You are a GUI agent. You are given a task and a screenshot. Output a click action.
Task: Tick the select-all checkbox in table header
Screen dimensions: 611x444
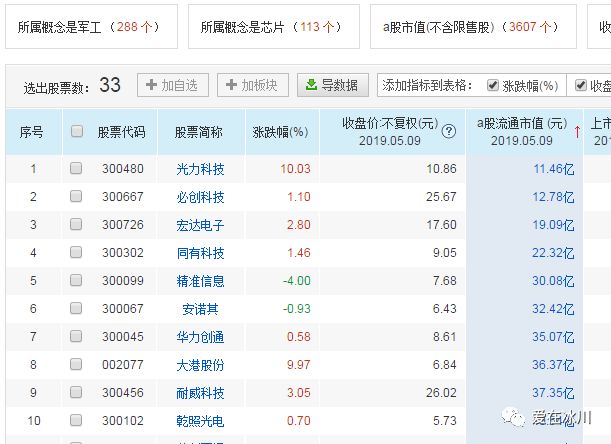pos(77,131)
